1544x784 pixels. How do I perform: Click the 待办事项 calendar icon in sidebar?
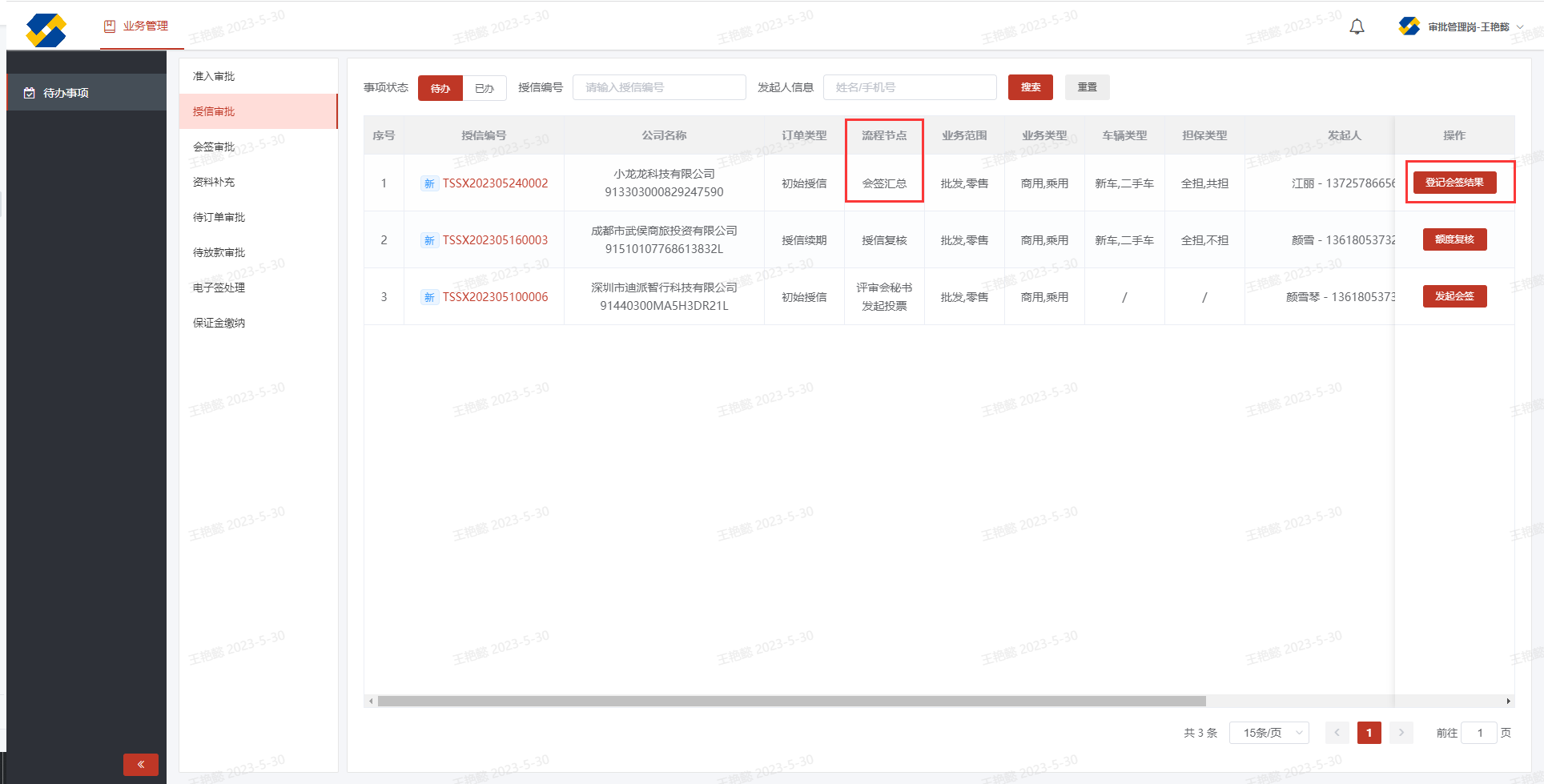pos(30,93)
